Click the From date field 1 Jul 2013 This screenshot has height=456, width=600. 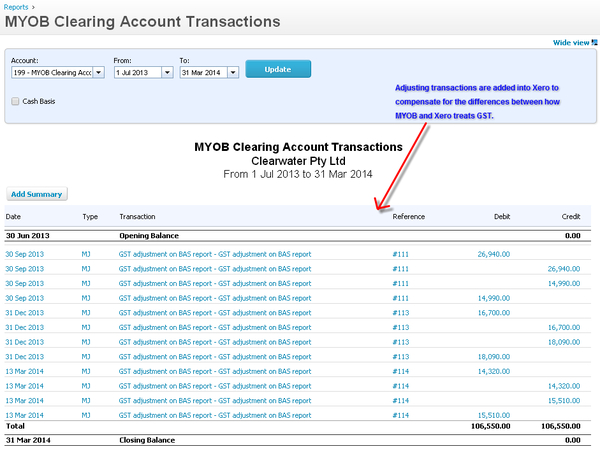[x=135, y=72]
